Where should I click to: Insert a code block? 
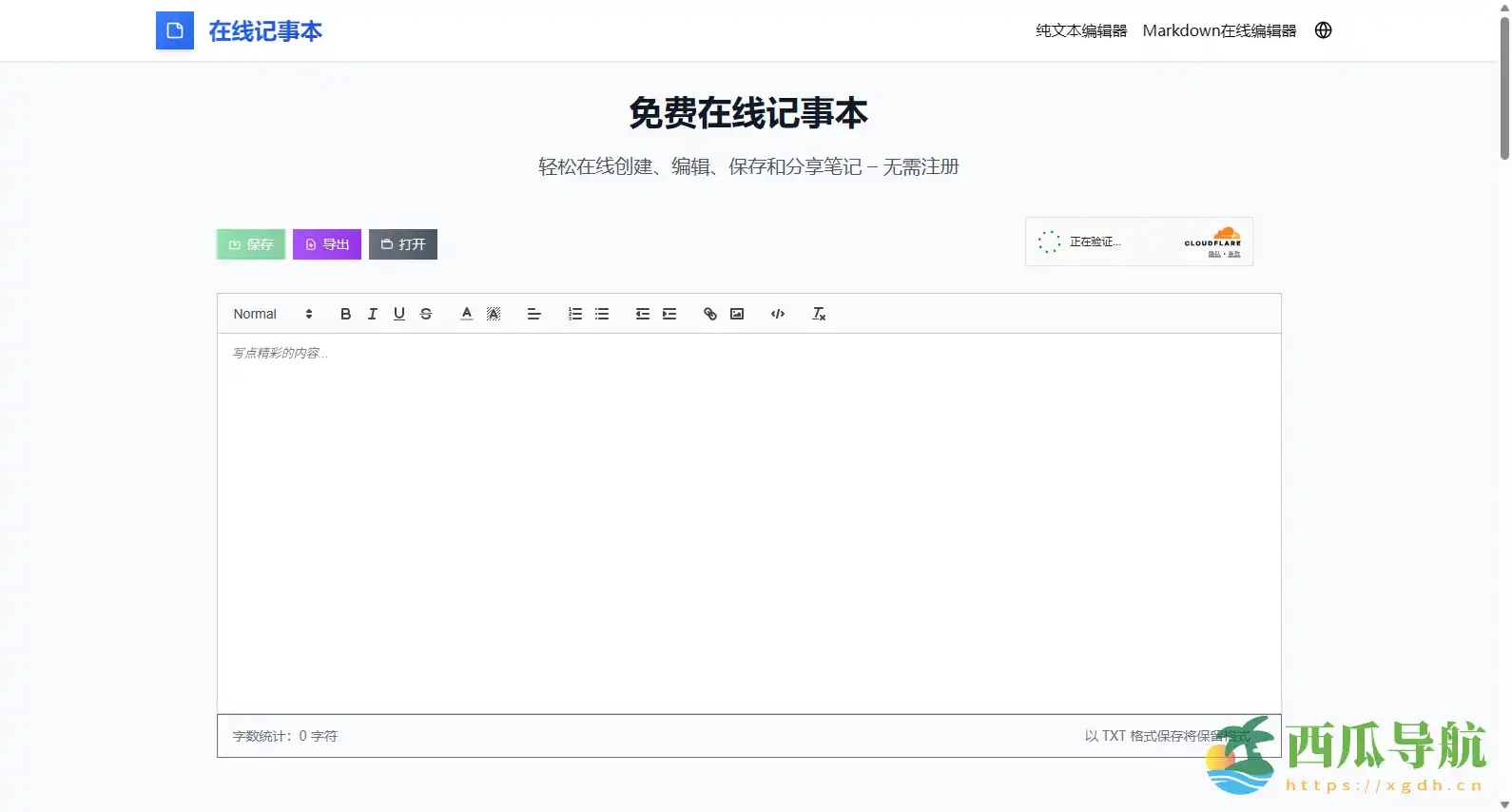coord(777,314)
